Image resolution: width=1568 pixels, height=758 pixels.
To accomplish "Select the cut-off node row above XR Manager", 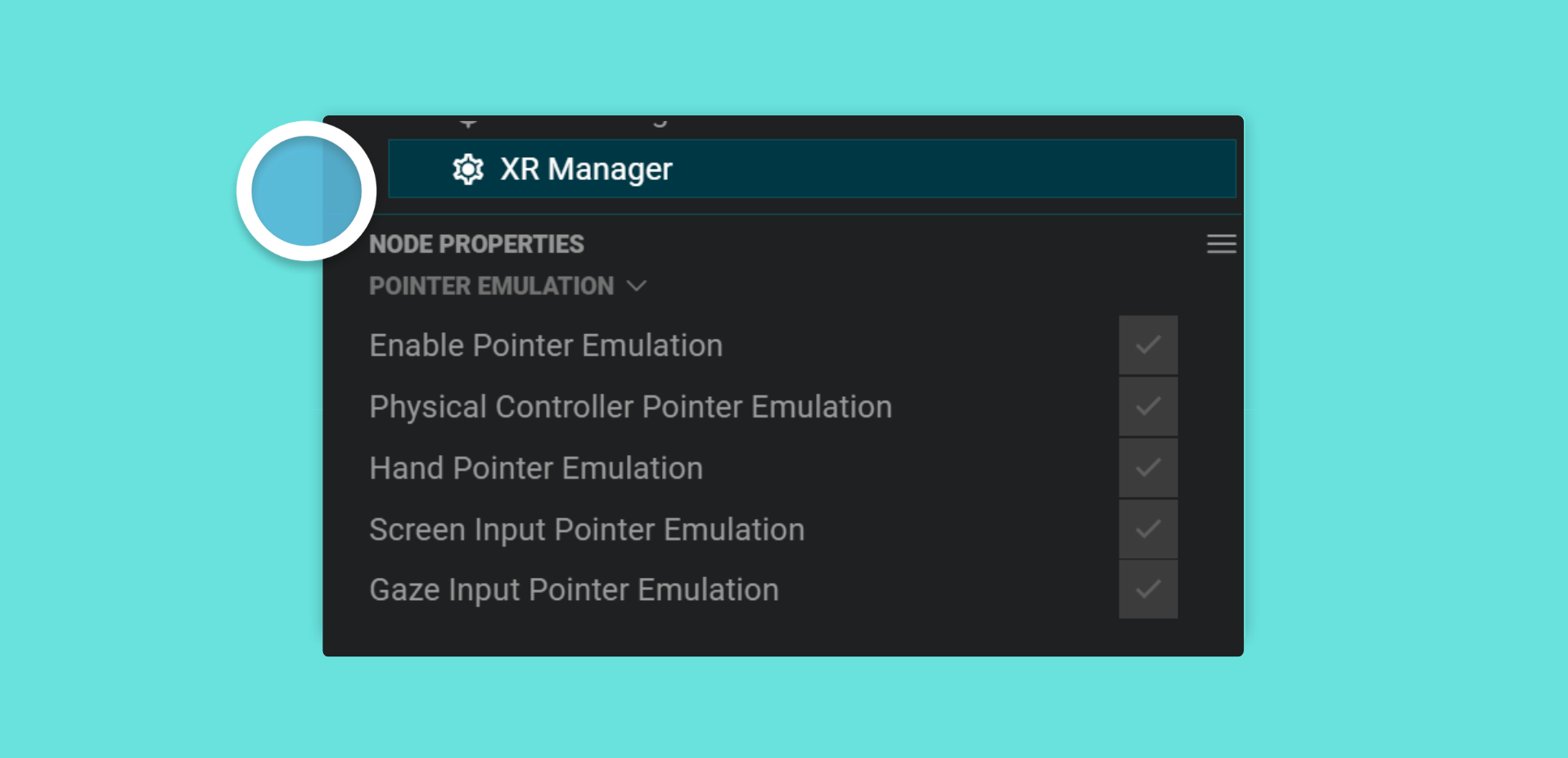I will (812, 125).
